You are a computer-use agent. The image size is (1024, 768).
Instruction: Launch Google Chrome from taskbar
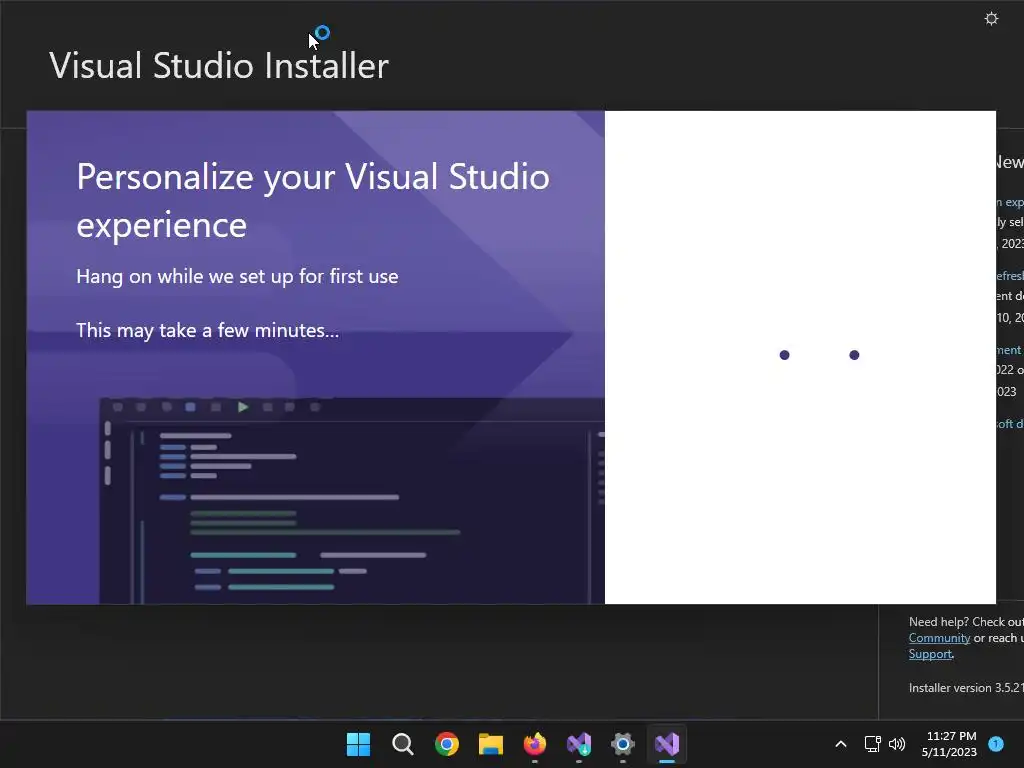447,744
